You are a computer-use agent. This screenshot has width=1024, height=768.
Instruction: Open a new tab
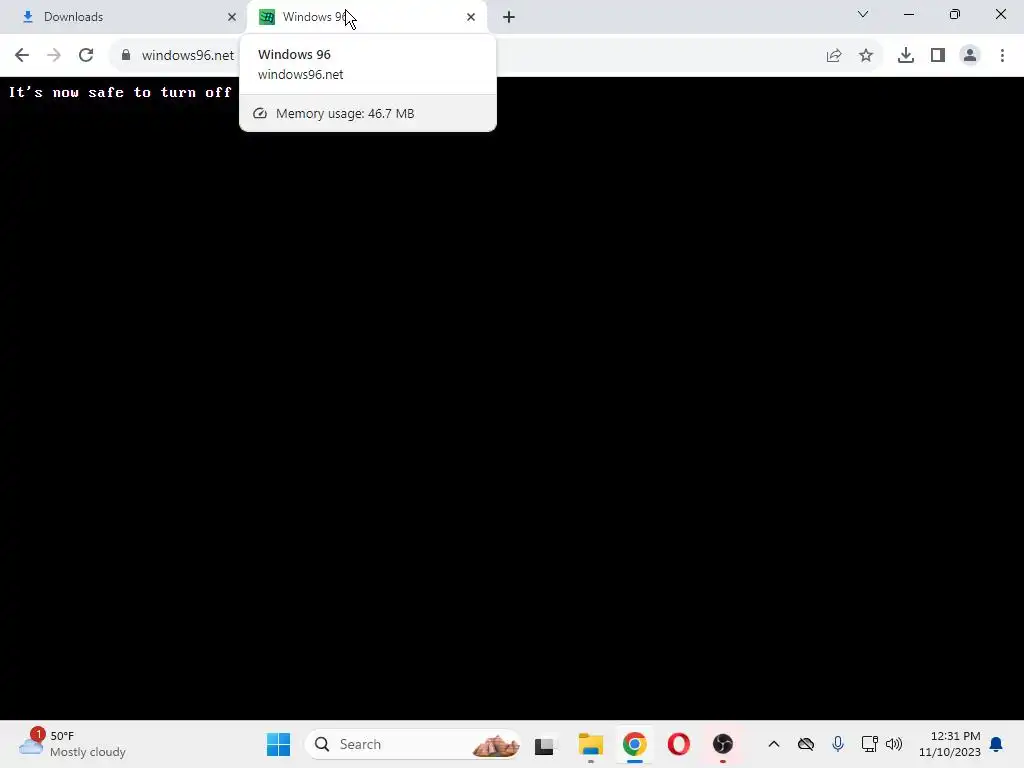(x=509, y=17)
